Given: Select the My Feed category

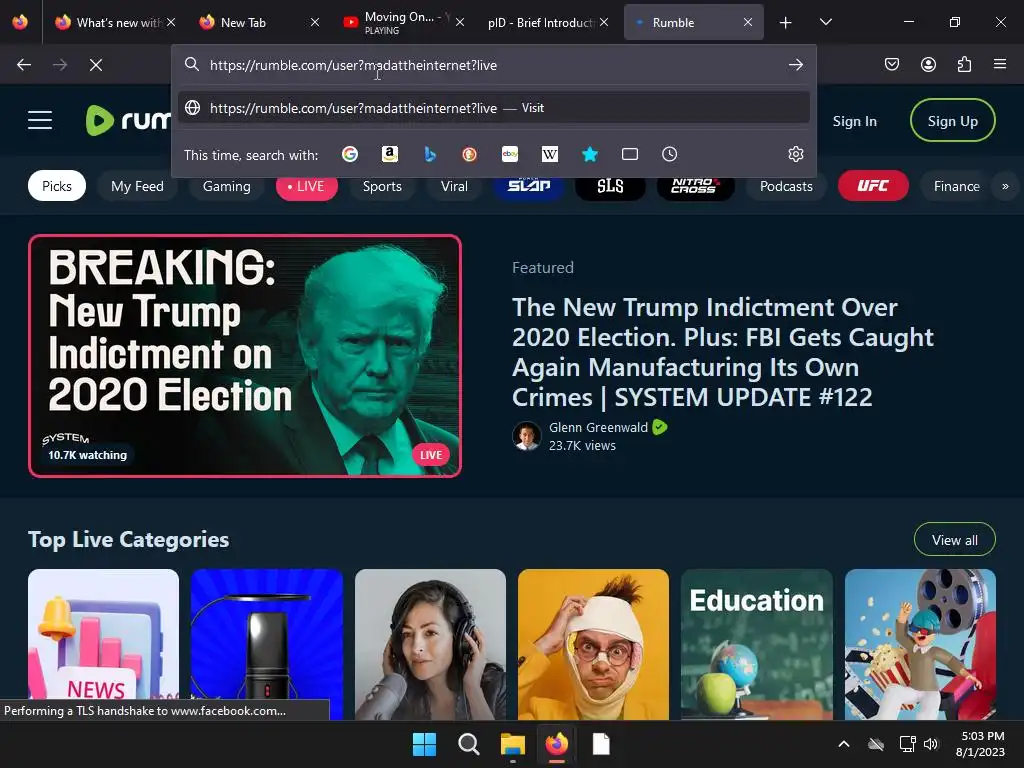Looking at the screenshot, I should pos(137,186).
